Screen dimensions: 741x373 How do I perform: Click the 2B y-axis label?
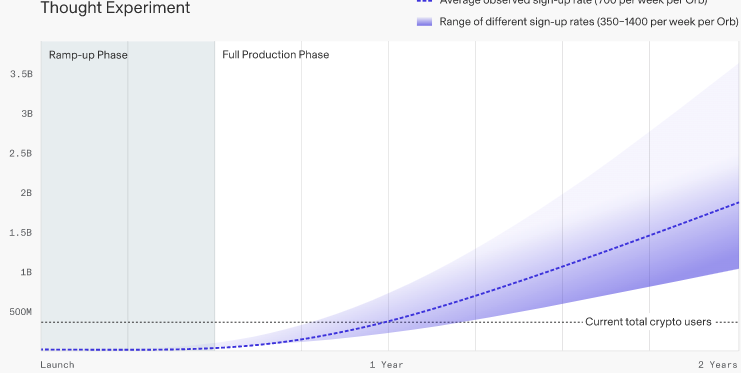27,193
